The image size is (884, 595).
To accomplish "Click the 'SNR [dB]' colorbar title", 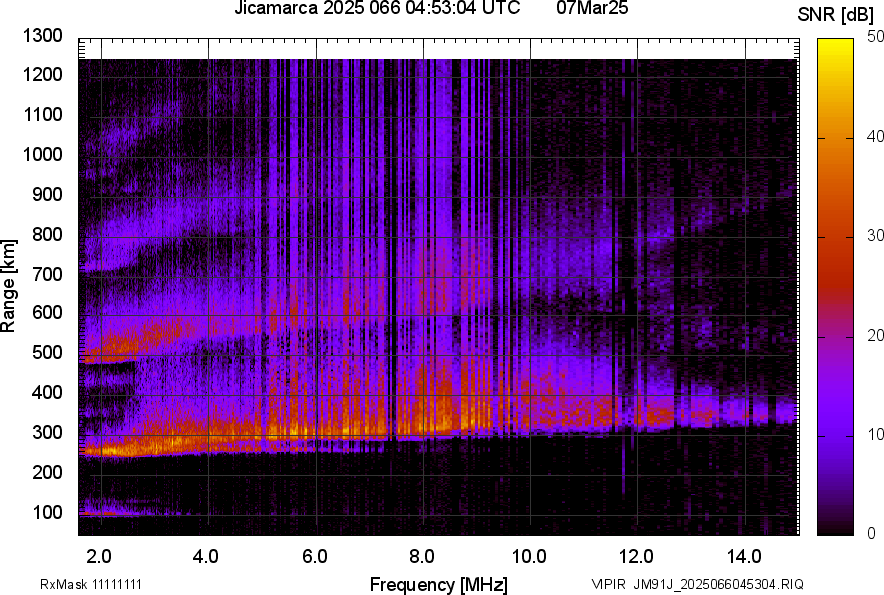I will 838,14.
